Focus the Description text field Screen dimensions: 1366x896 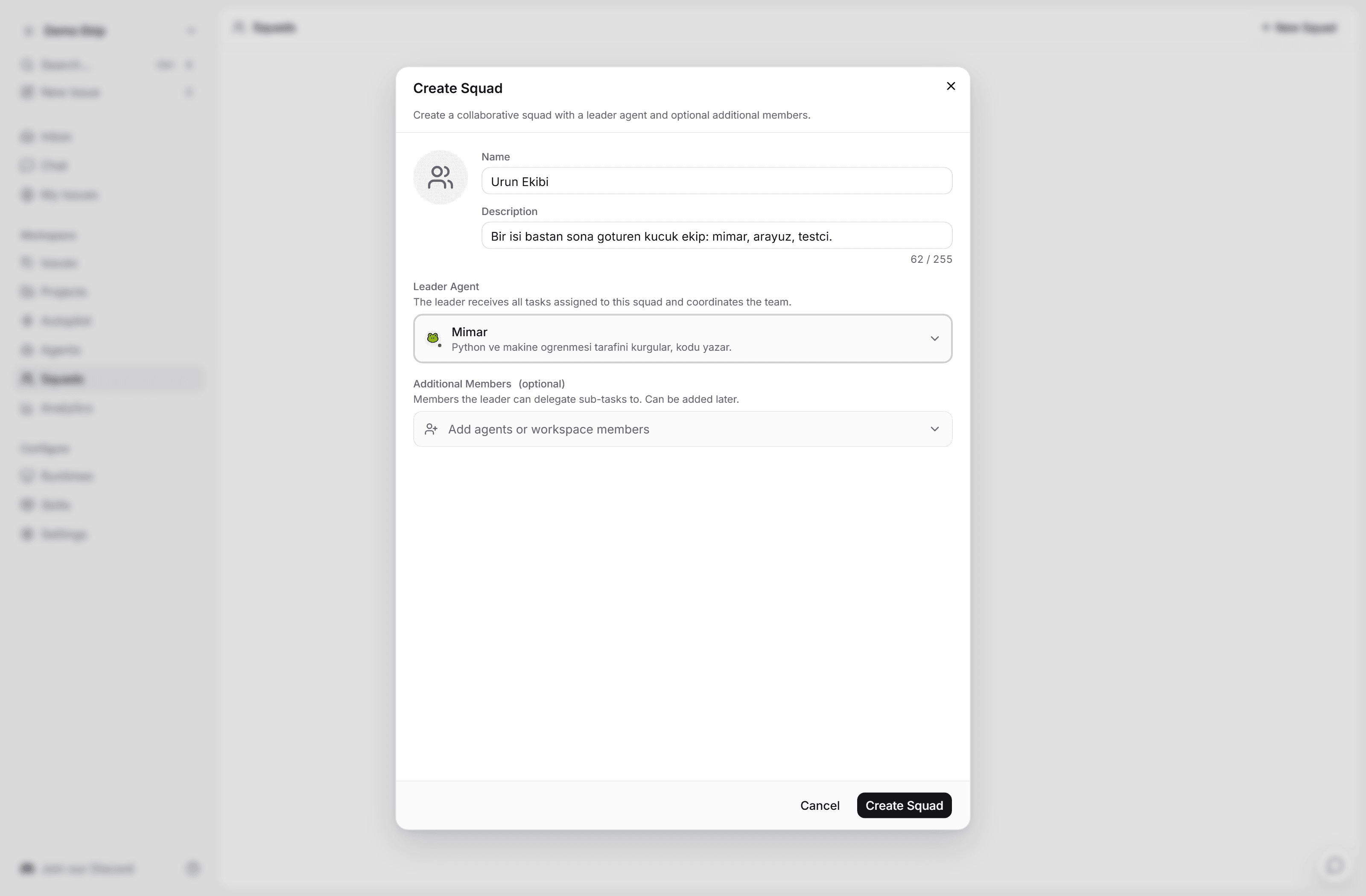coord(716,236)
